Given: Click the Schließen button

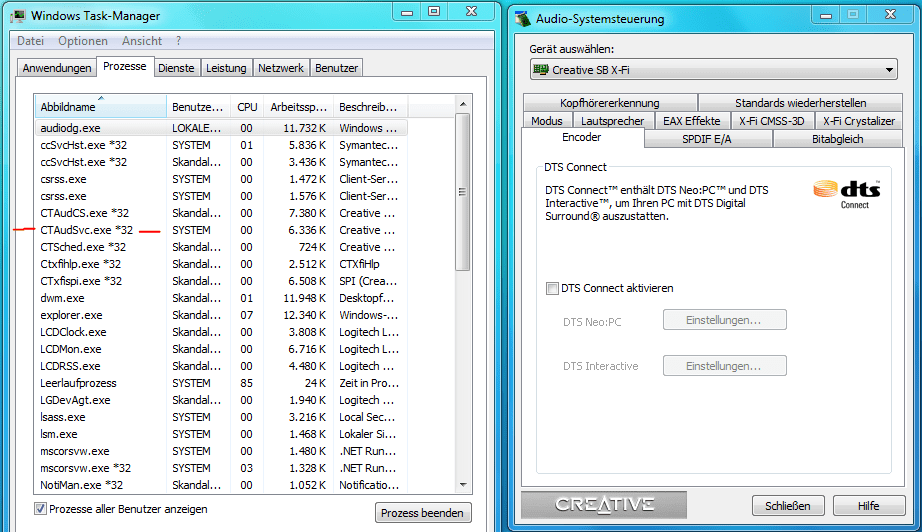Looking at the screenshot, I should [x=788, y=506].
